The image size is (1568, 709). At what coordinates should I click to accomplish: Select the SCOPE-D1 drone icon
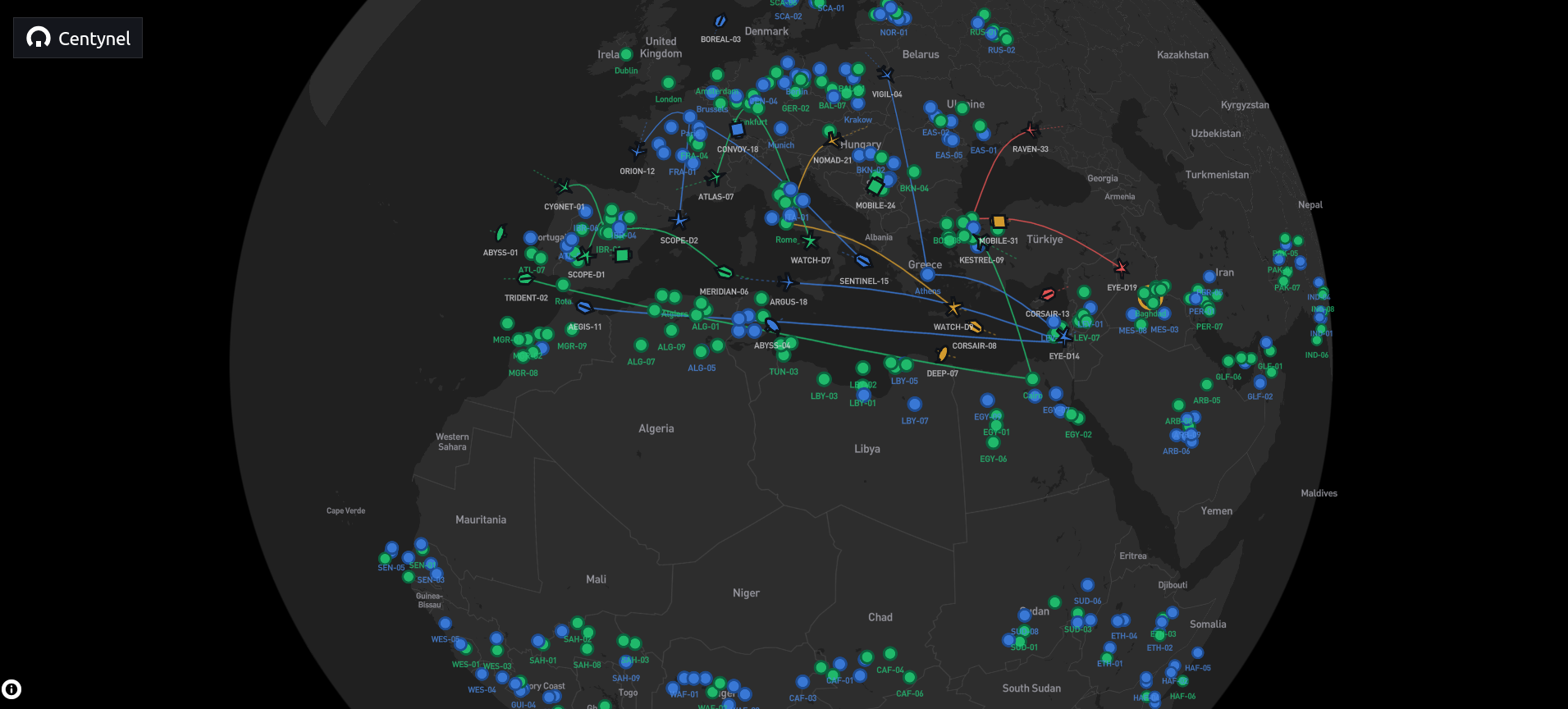tap(585, 255)
